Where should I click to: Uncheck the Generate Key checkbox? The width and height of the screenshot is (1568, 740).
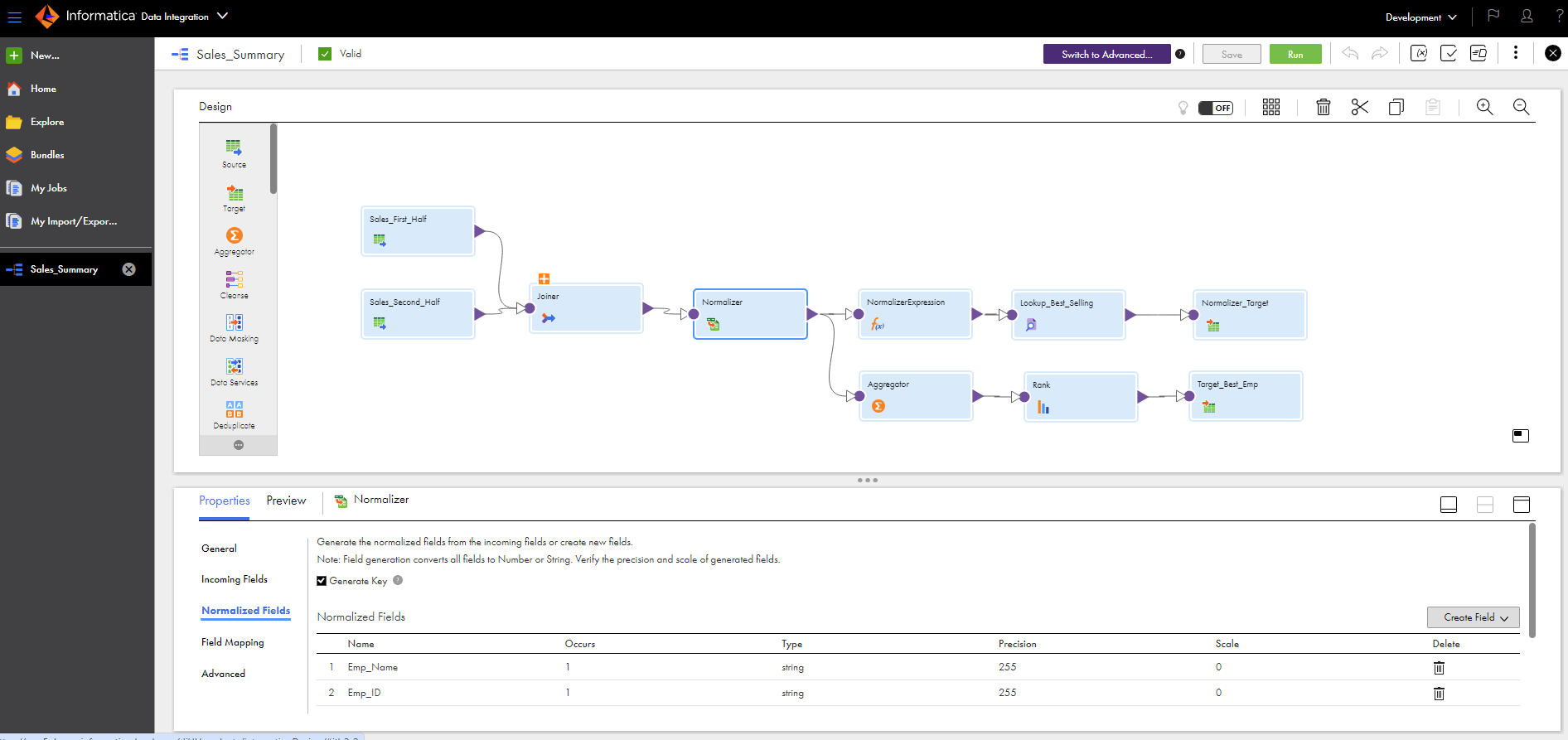(322, 581)
